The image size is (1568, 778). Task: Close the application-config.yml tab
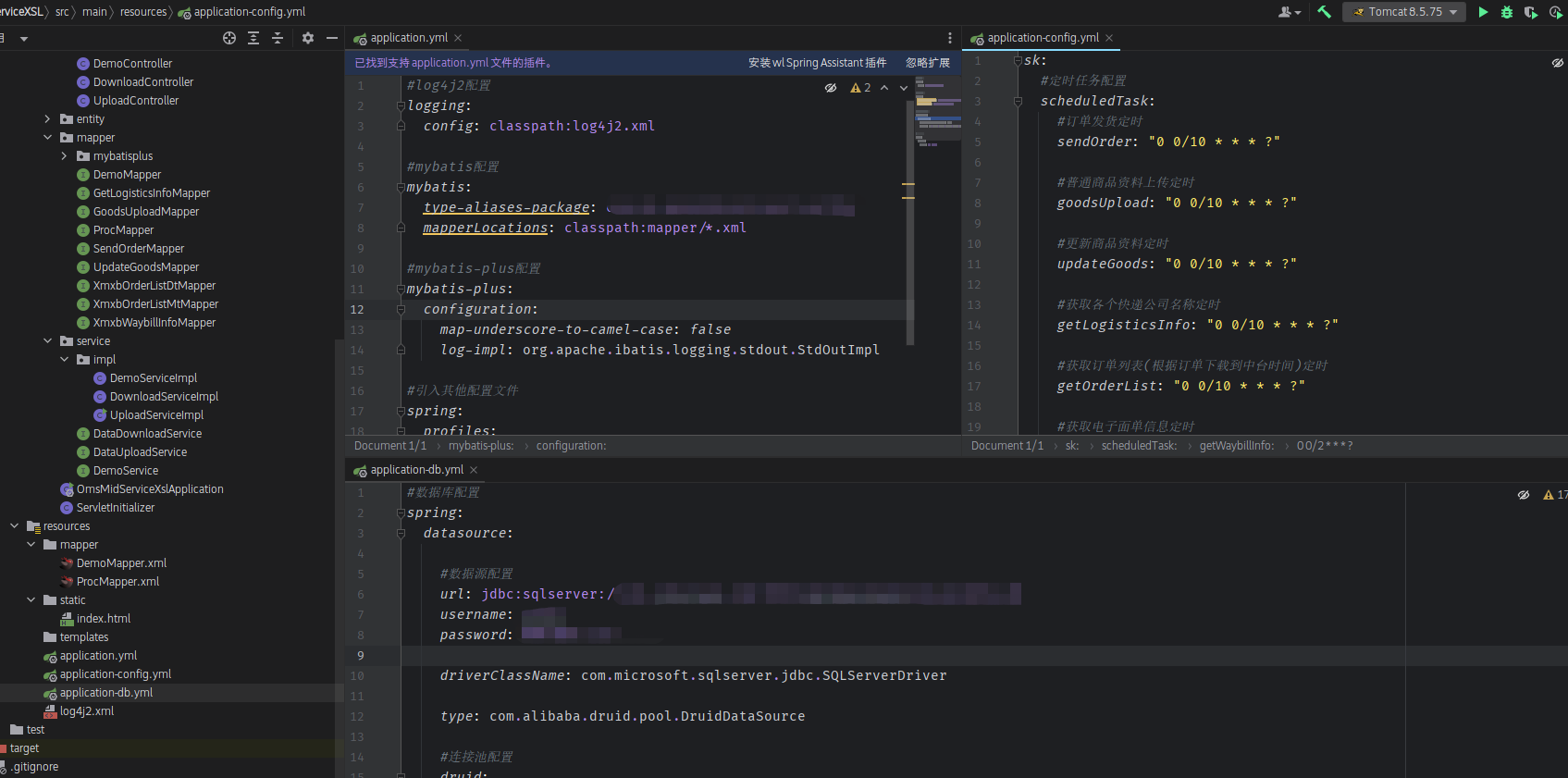click(1109, 38)
